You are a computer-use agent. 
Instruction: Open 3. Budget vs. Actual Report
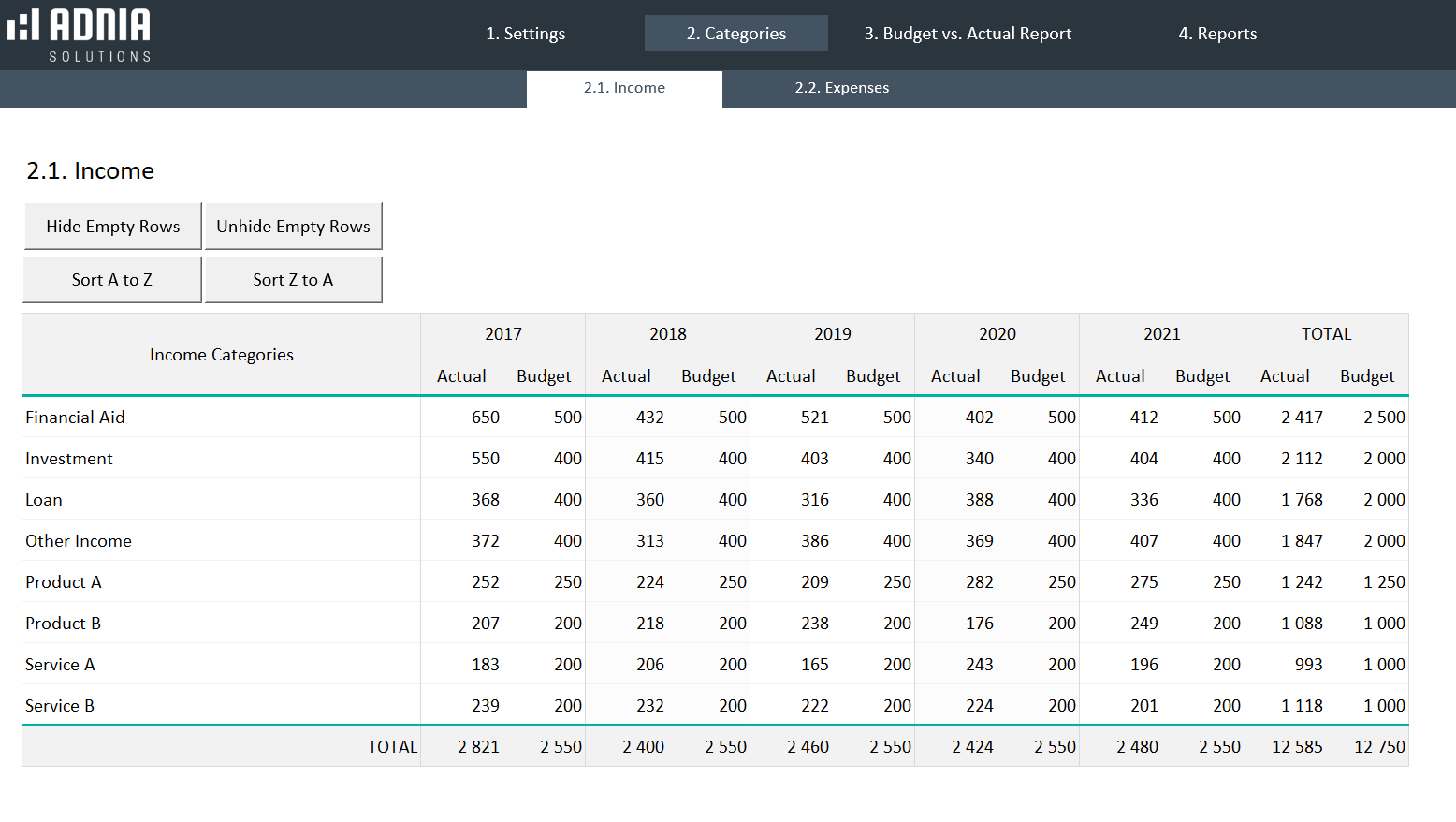968,34
